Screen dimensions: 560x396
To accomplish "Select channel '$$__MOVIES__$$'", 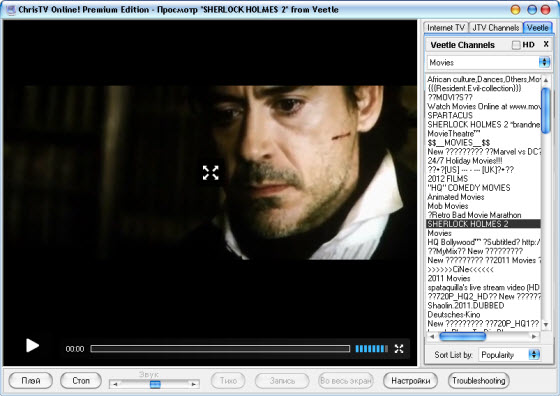I will point(484,142).
